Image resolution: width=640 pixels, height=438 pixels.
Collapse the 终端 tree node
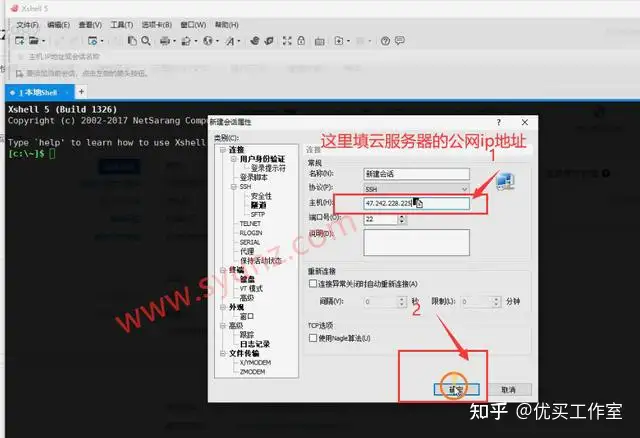click(x=223, y=270)
